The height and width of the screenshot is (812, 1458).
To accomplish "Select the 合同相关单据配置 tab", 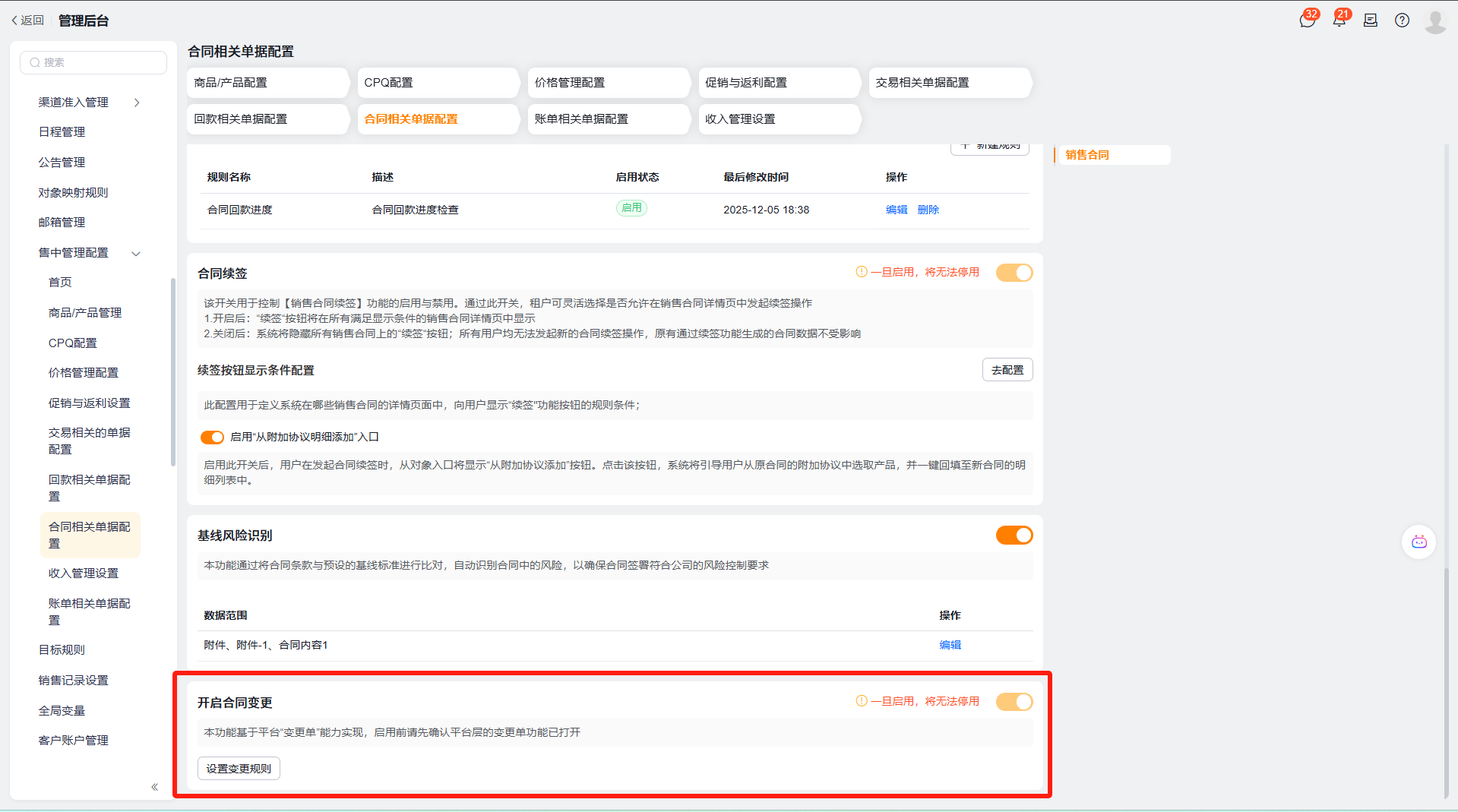I will tap(438, 119).
